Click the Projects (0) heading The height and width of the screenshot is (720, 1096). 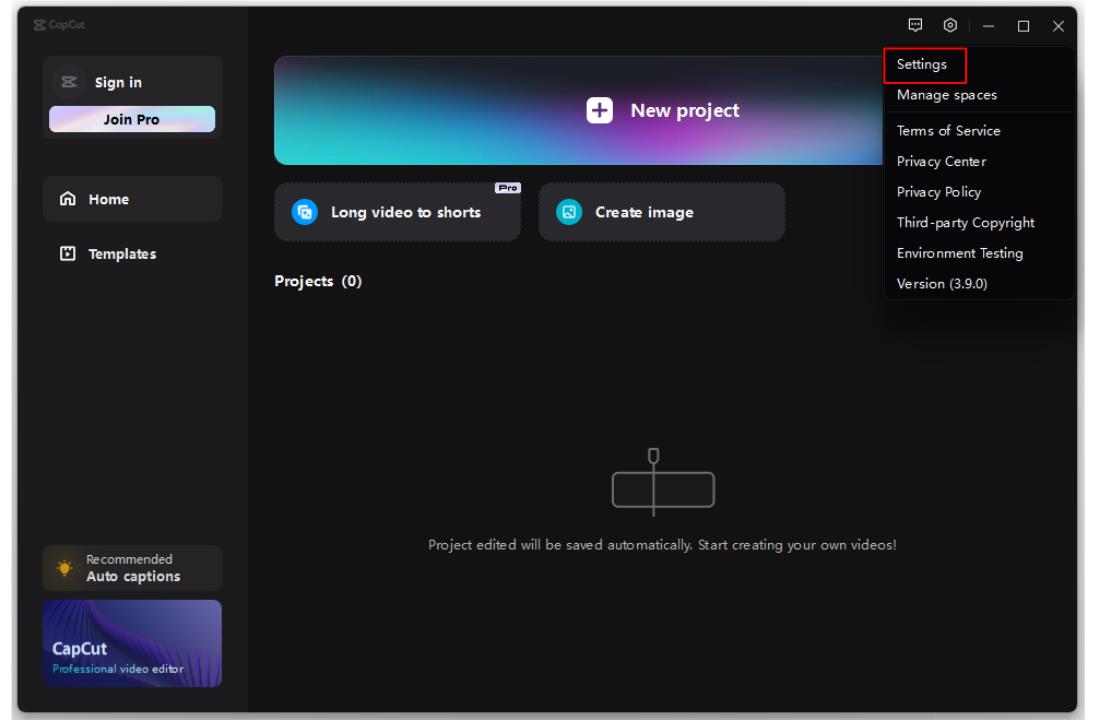coord(318,281)
